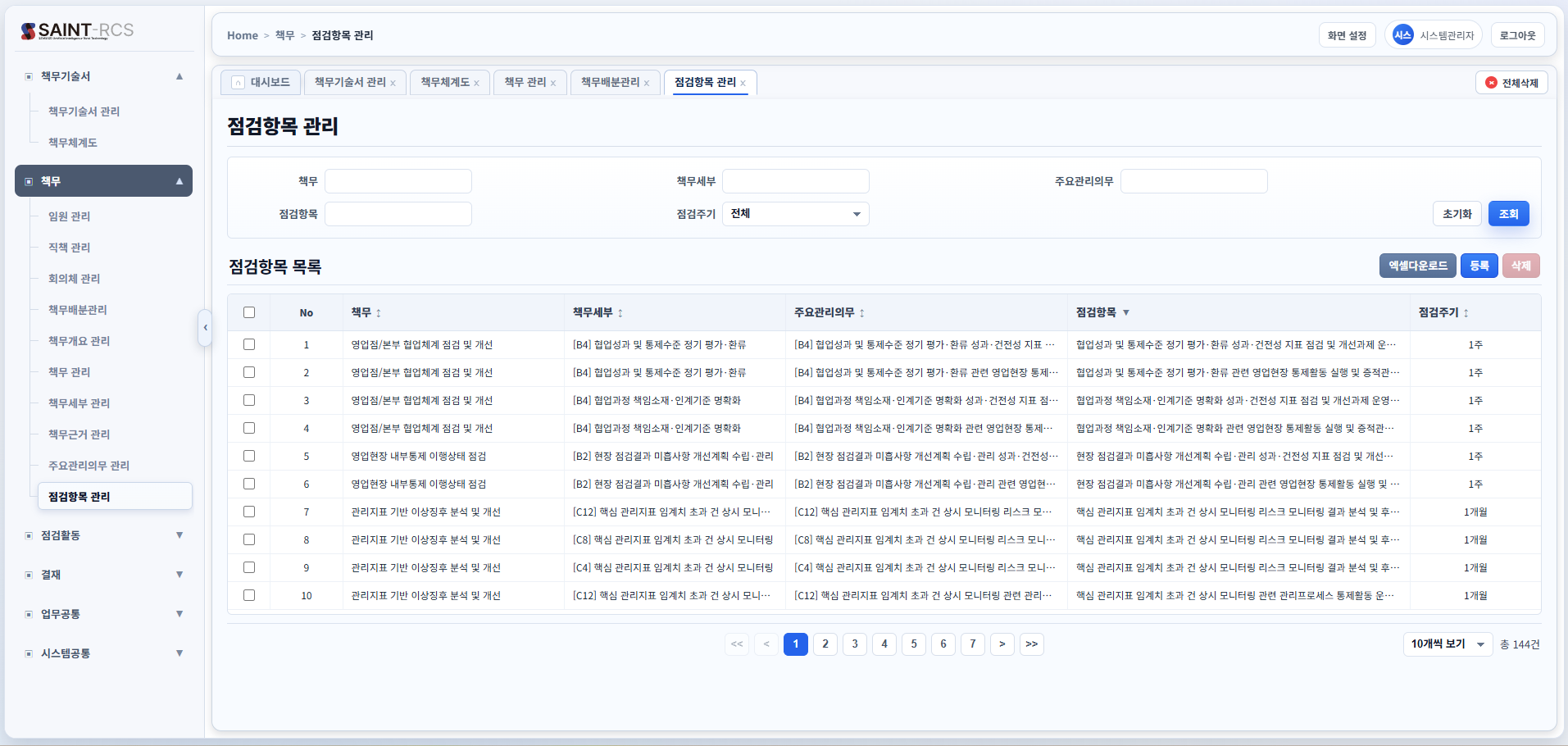Open the 점검주기 dropdown
Viewport: 1568px width, 746px height.
(x=795, y=214)
